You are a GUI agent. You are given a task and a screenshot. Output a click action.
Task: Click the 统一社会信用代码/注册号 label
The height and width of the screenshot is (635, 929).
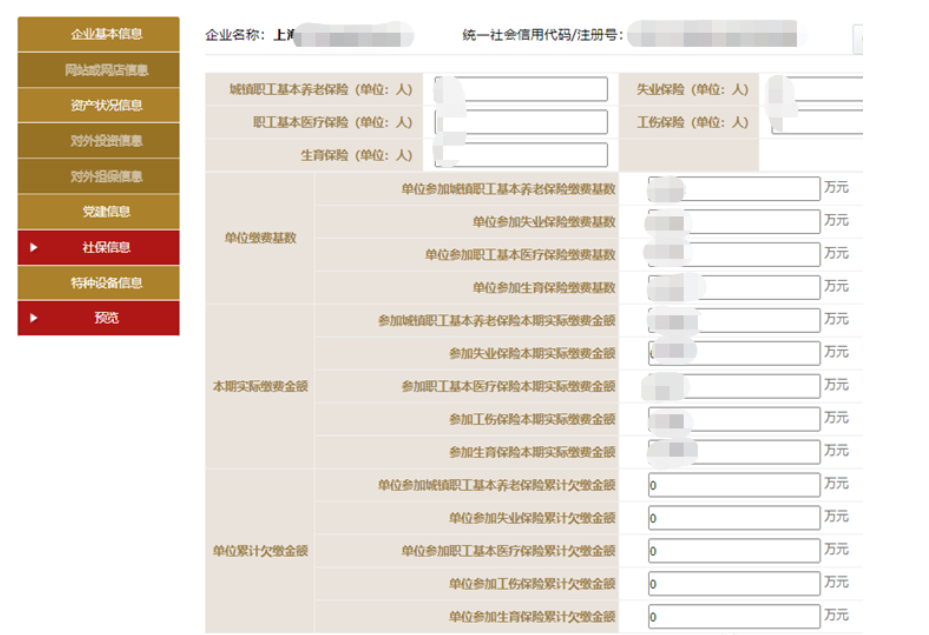(x=543, y=35)
